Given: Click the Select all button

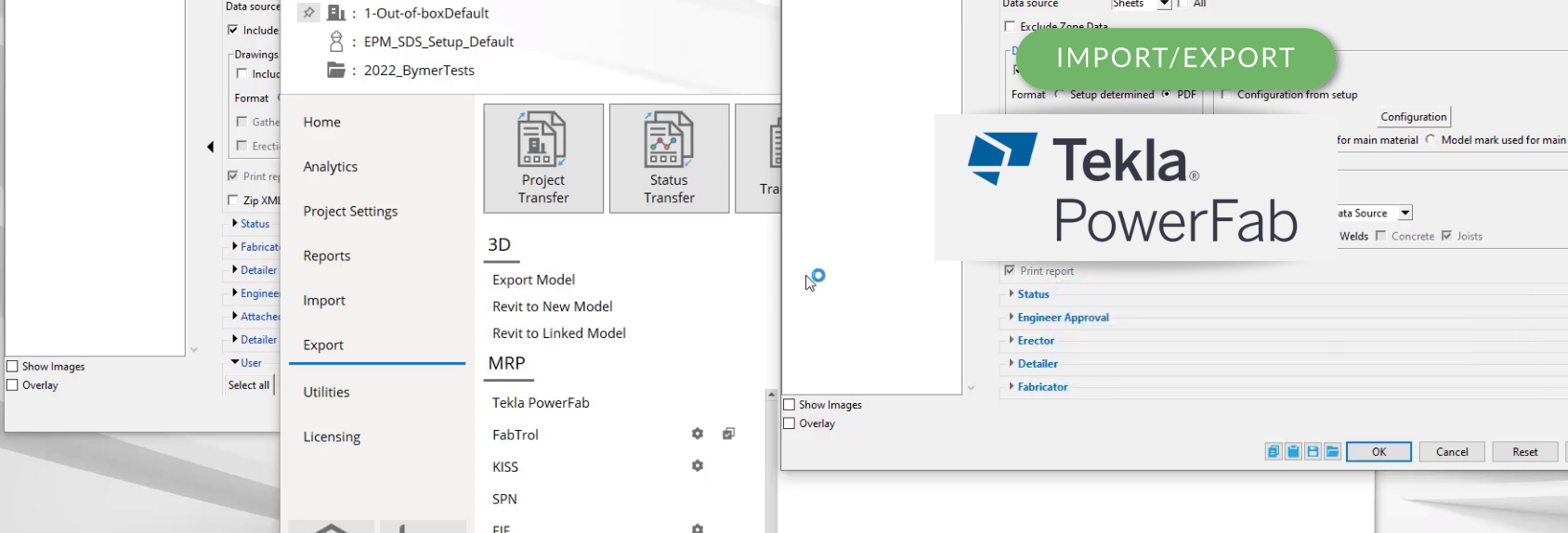Looking at the screenshot, I should click(x=249, y=385).
